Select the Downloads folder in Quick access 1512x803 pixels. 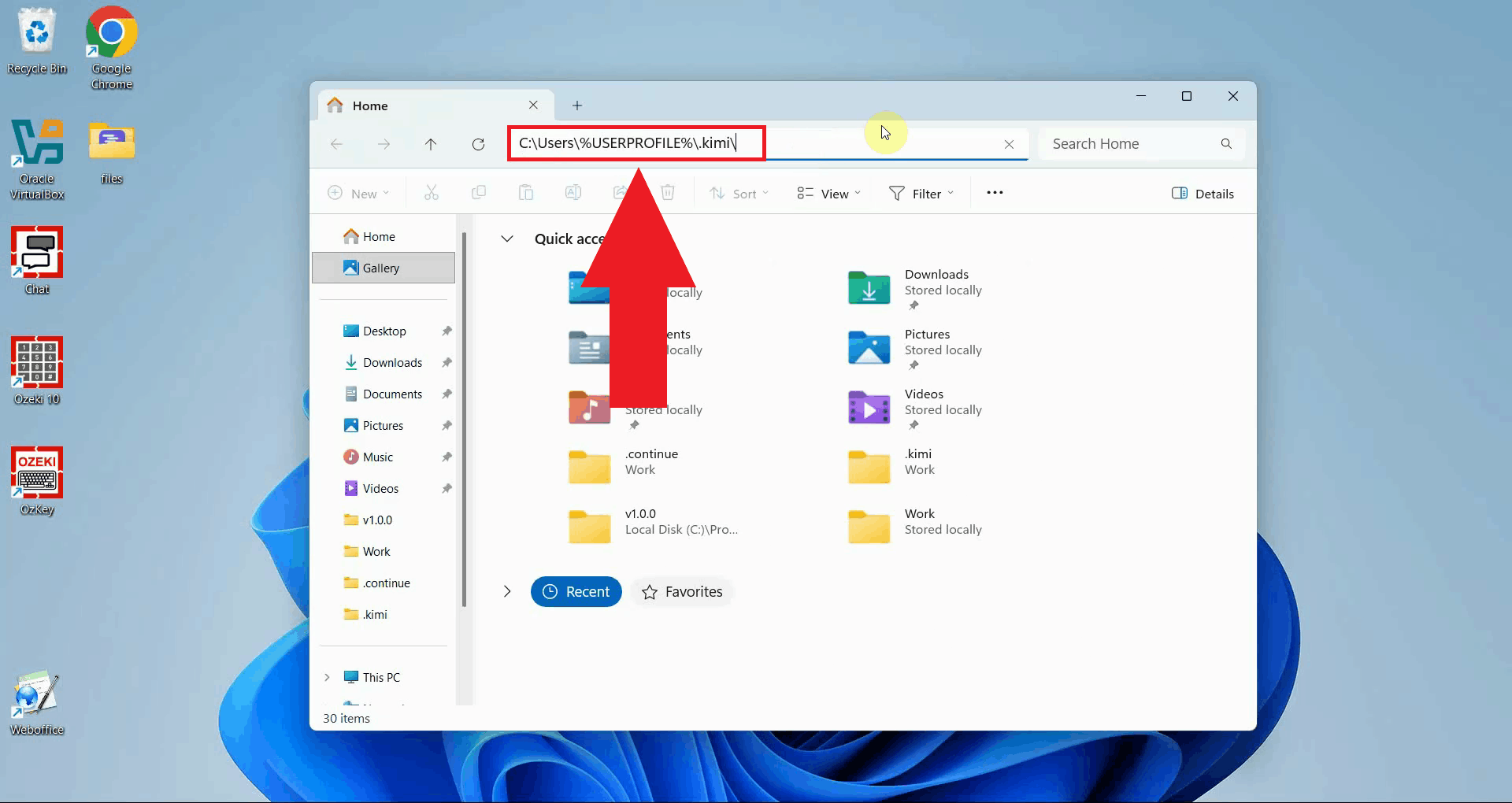coord(916,288)
